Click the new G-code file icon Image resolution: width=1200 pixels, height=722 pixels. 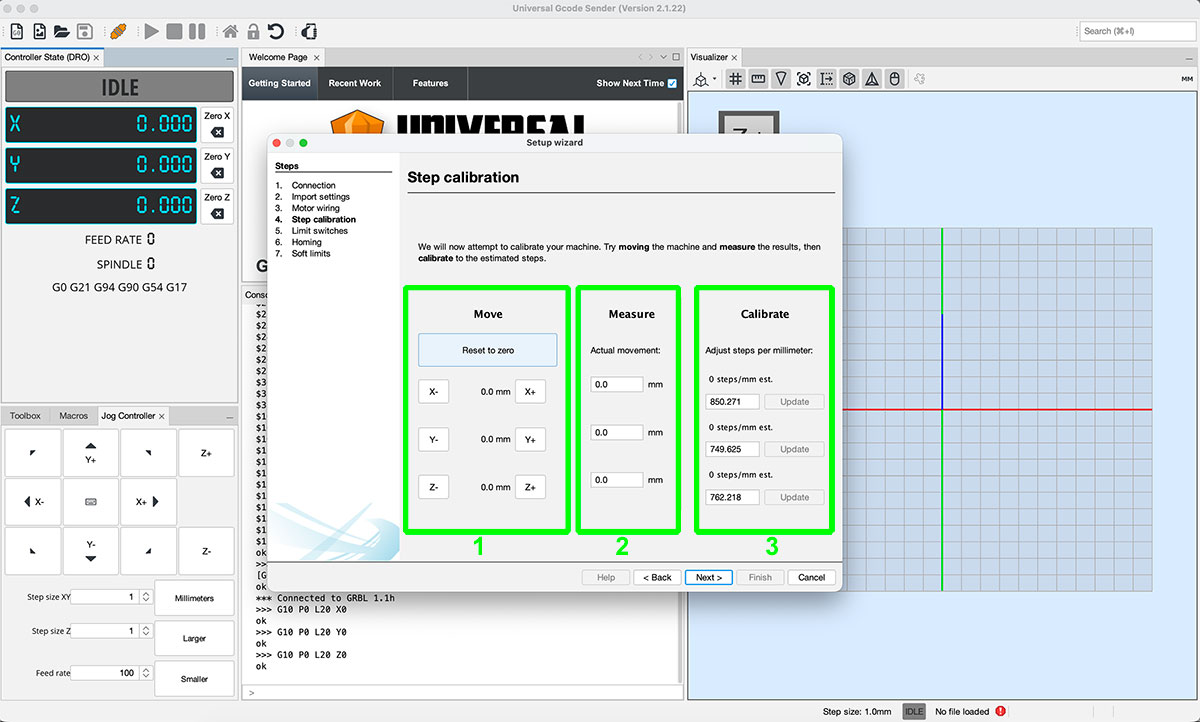tap(18, 31)
